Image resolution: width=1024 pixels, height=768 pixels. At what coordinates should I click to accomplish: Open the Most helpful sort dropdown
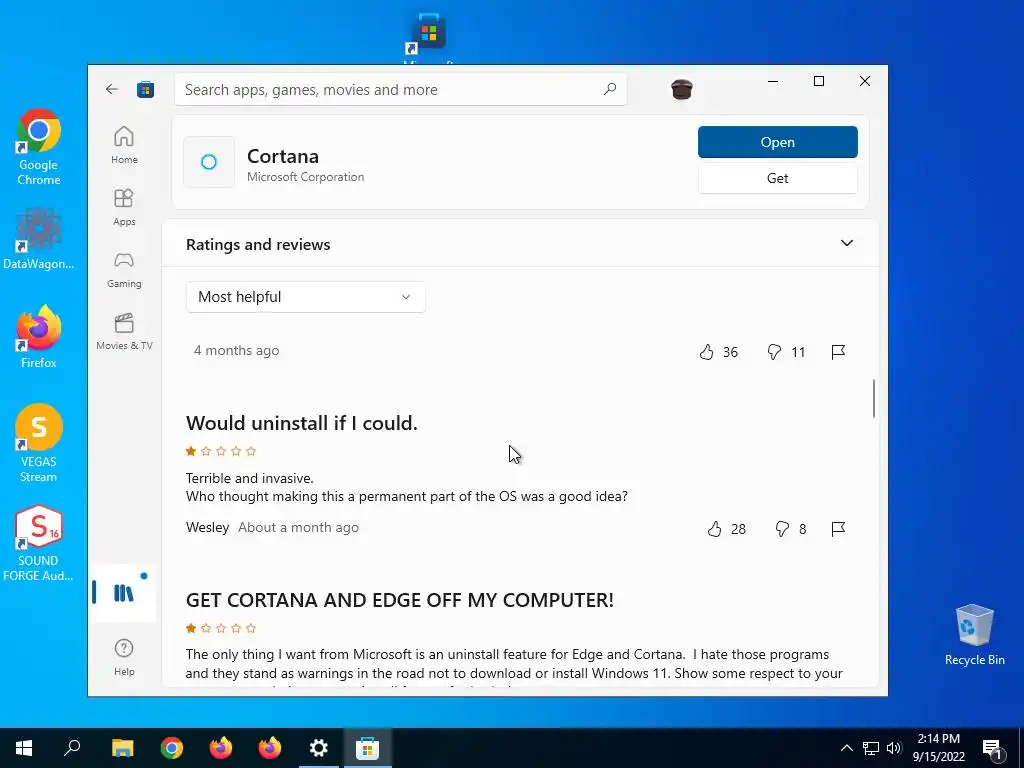(x=306, y=297)
